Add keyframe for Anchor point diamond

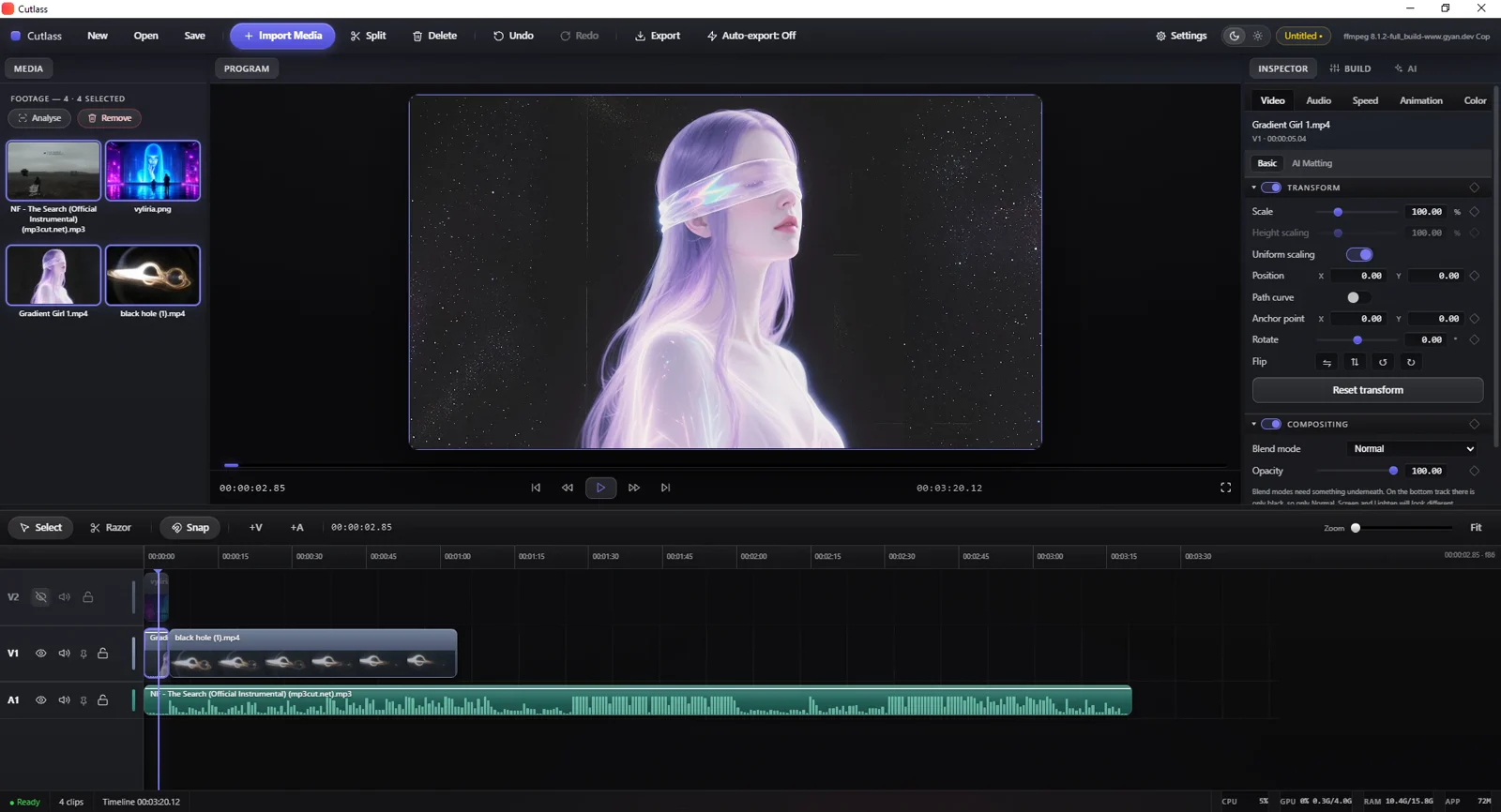click(1475, 319)
